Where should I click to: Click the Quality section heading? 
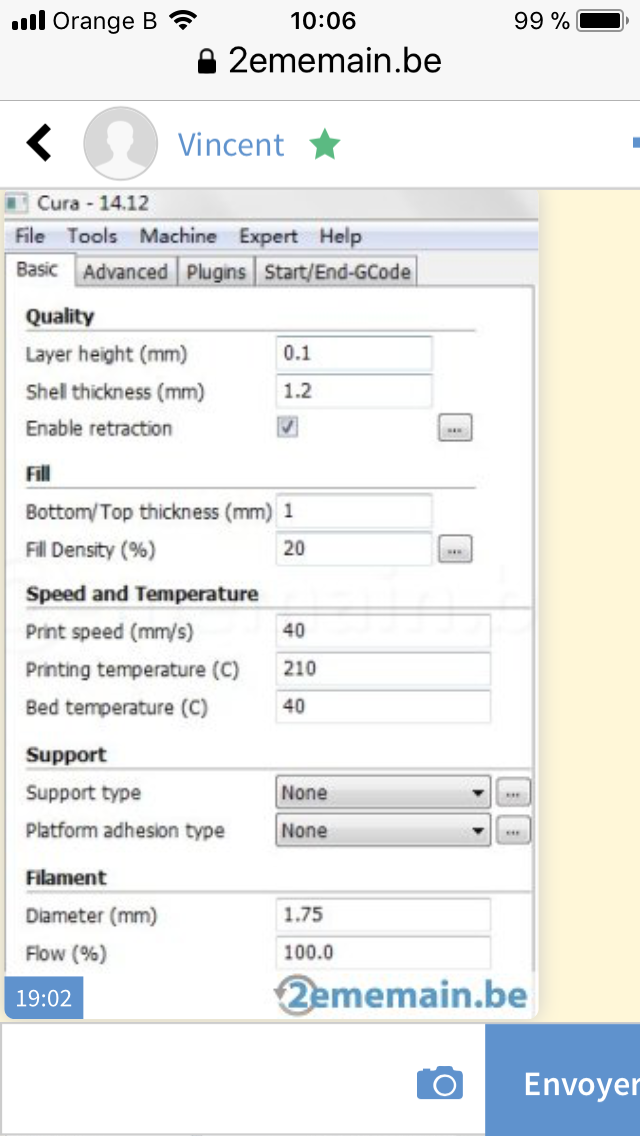pyautogui.click(x=60, y=317)
